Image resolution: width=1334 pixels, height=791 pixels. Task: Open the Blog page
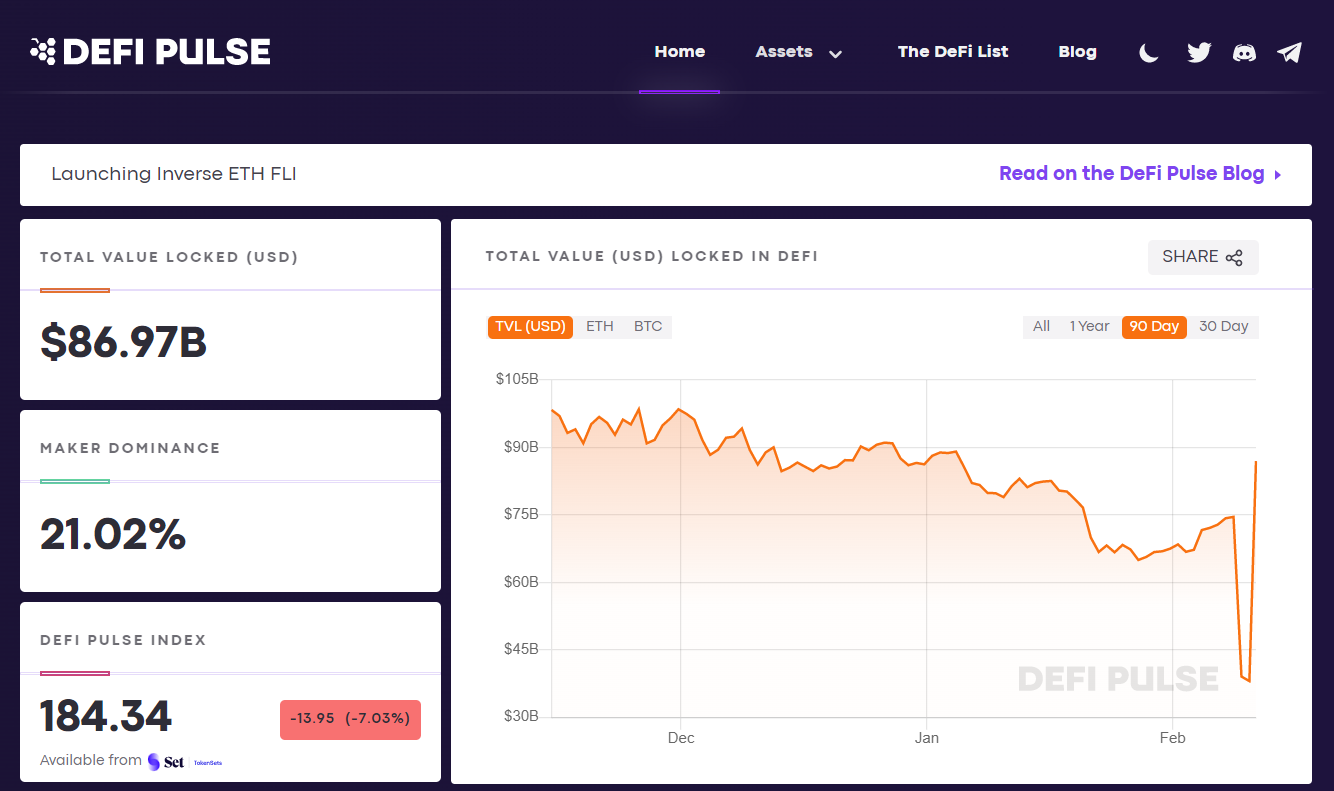click(x=1077, y=52)
